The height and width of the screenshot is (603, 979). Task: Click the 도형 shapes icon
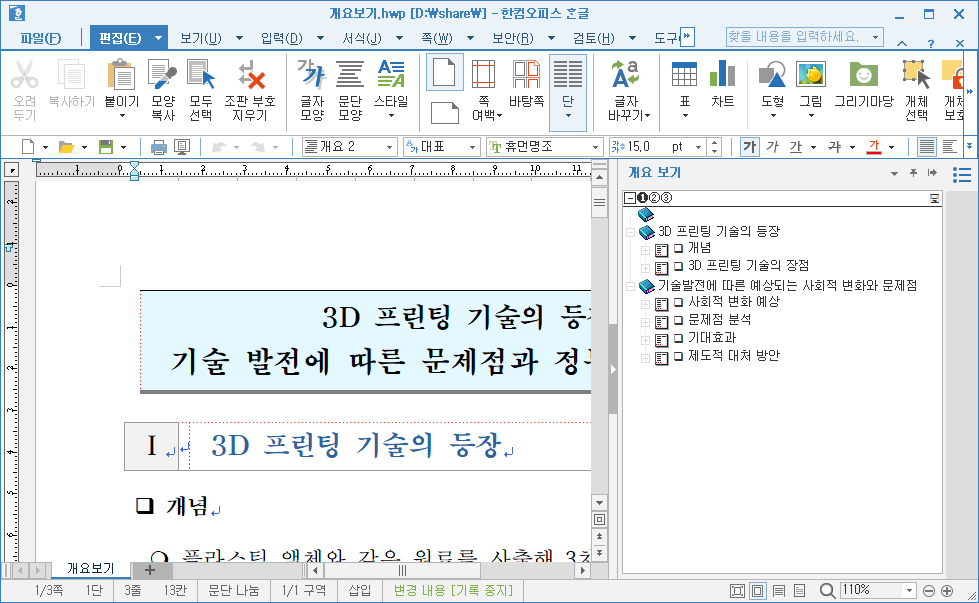point(772,75)
